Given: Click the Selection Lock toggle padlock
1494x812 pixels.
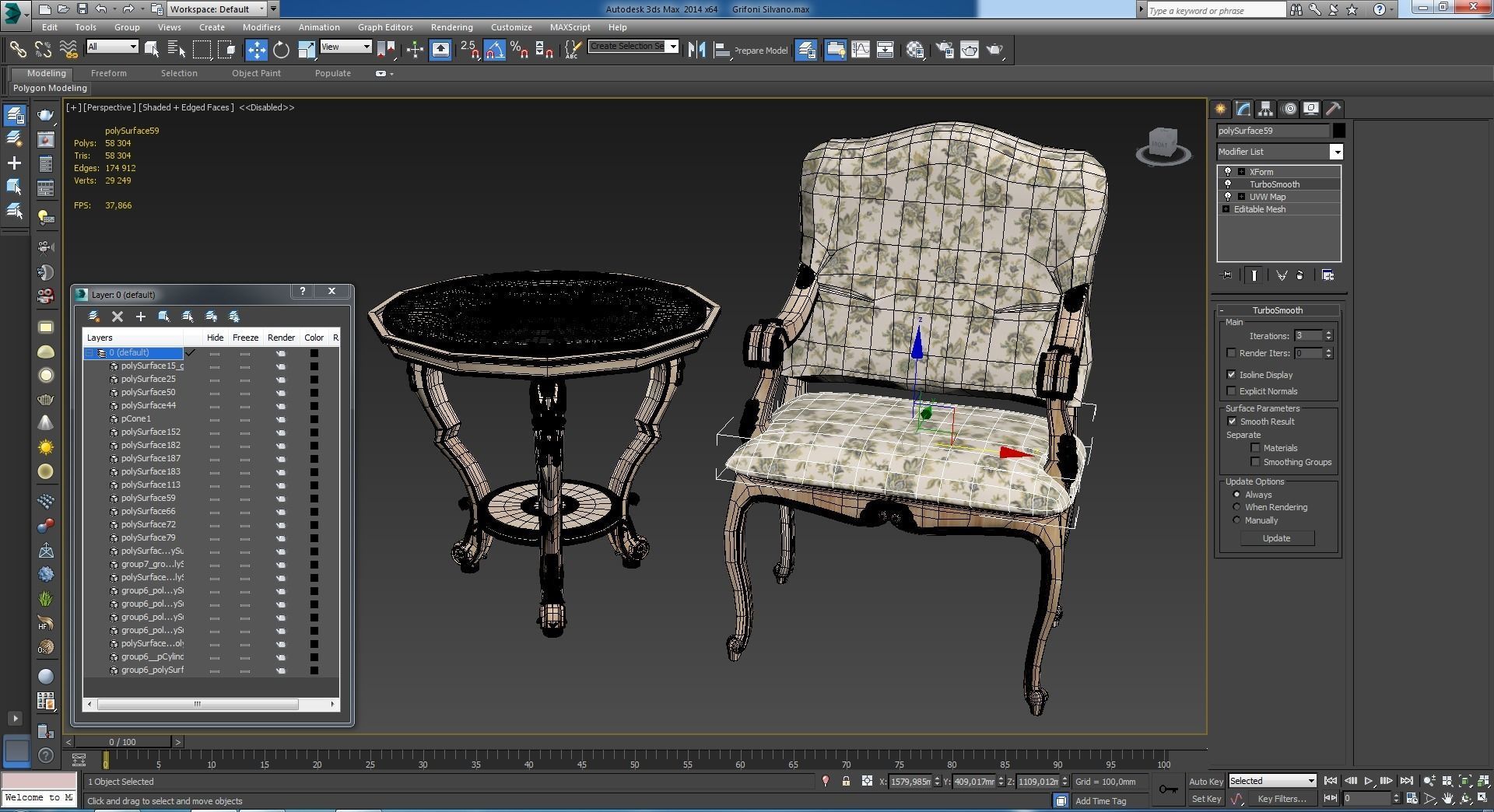Looking at the screenshot, I should pyautogui.click(x=846, y=781).
